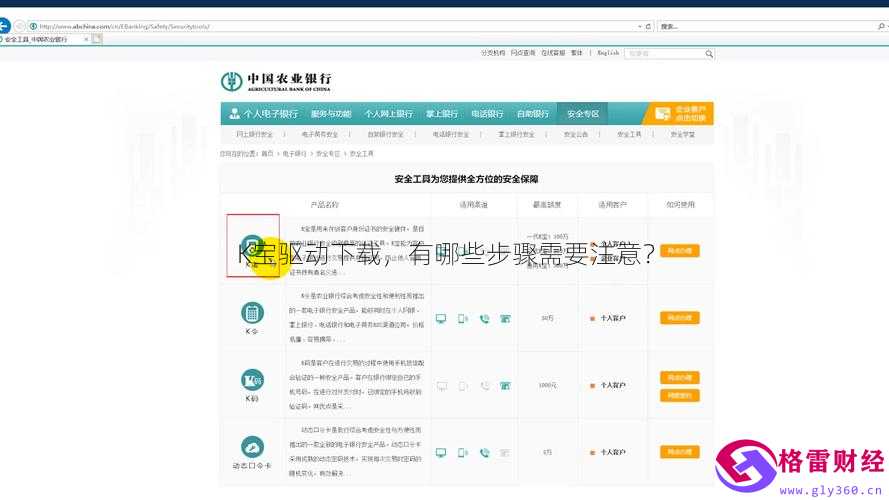Click the second orange button in K码 row

click(x=680, y=395)
